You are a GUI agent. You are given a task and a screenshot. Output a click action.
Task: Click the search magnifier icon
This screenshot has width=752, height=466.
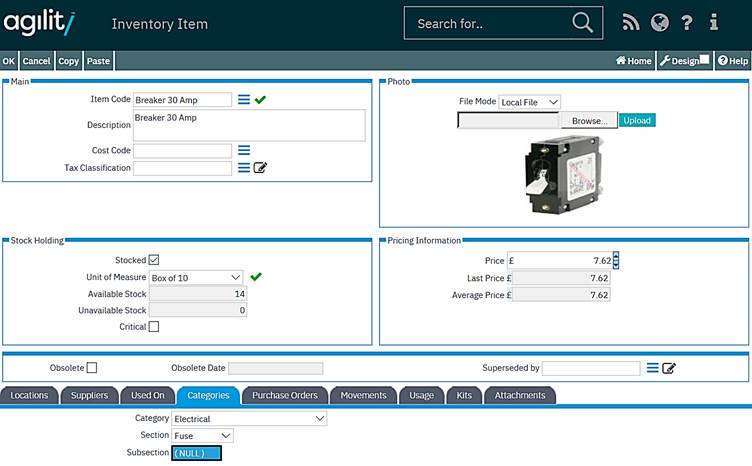[x=582, y=23]
